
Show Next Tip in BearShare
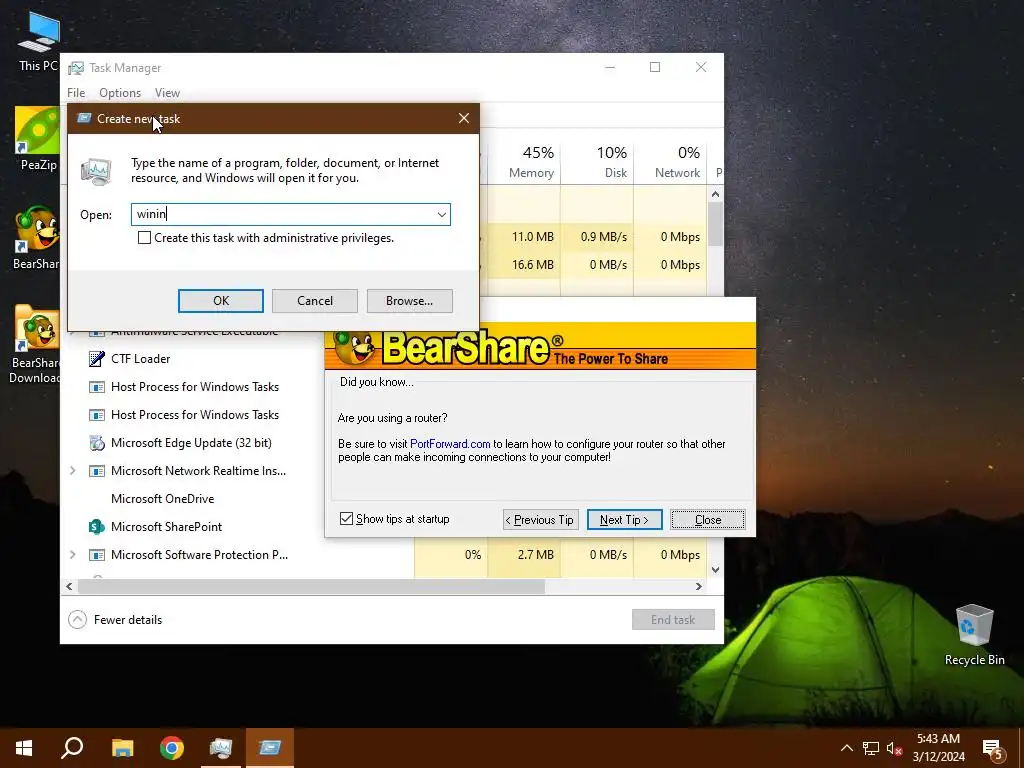(x=624, y=519)
